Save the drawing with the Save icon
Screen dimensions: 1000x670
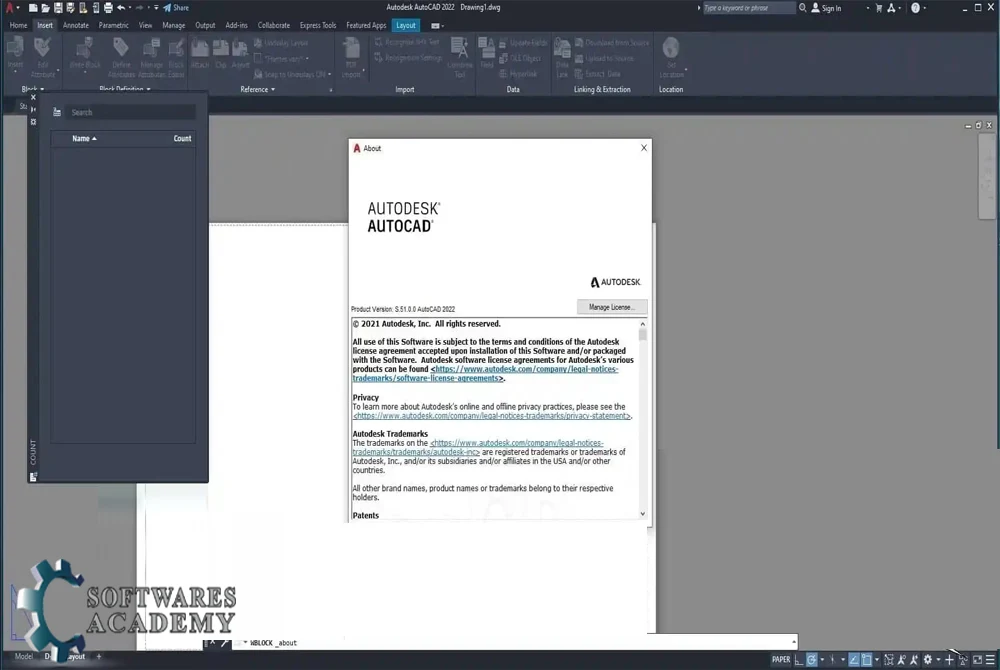[x=58, y=8]
